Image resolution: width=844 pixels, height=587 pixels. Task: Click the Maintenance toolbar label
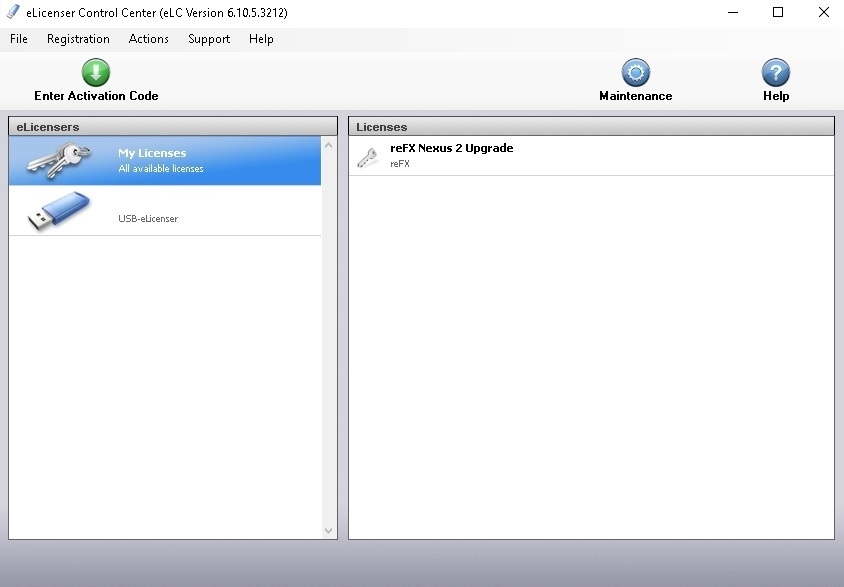click(636, 96)
